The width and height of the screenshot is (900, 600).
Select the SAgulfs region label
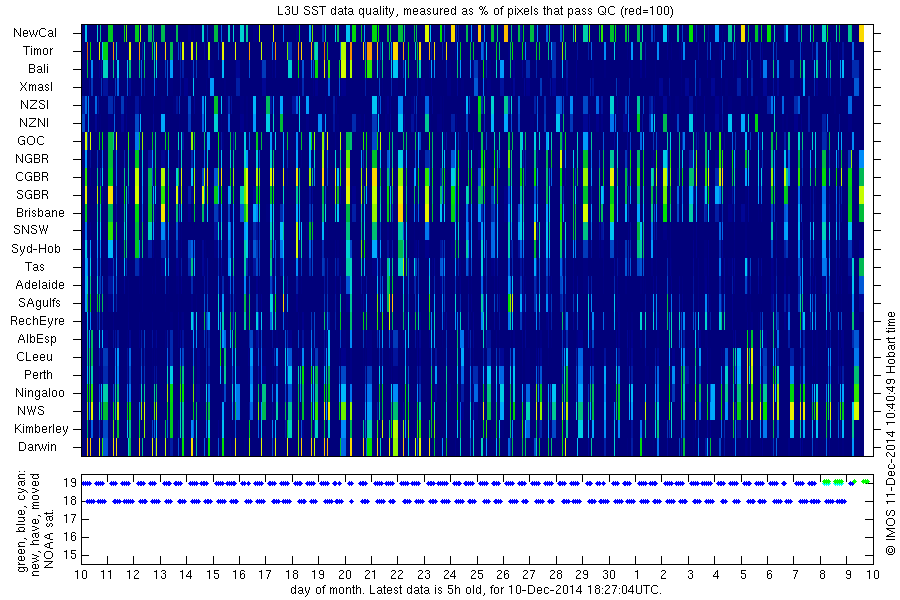click(39, 303)
